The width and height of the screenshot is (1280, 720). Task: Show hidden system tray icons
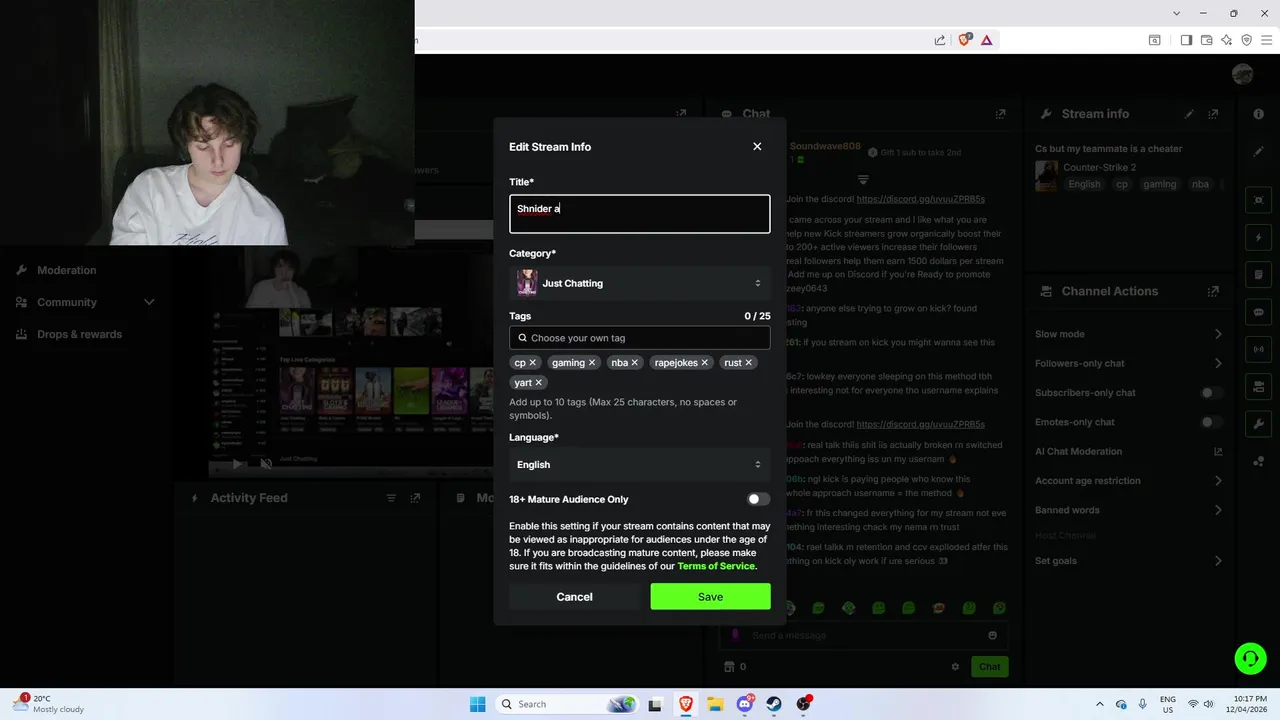coord(1100,704)
